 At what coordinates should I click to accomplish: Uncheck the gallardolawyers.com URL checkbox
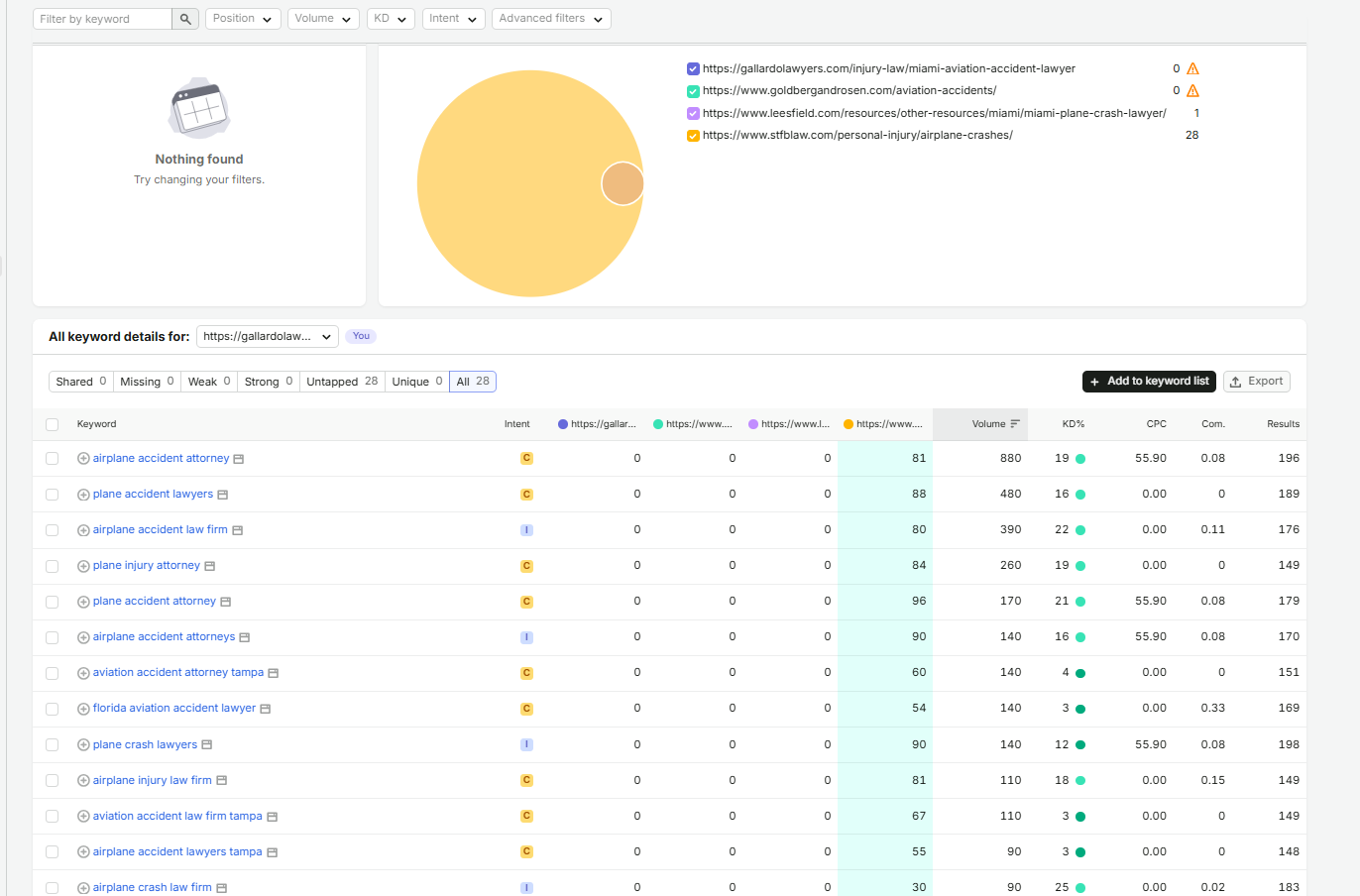pos(693,69)
